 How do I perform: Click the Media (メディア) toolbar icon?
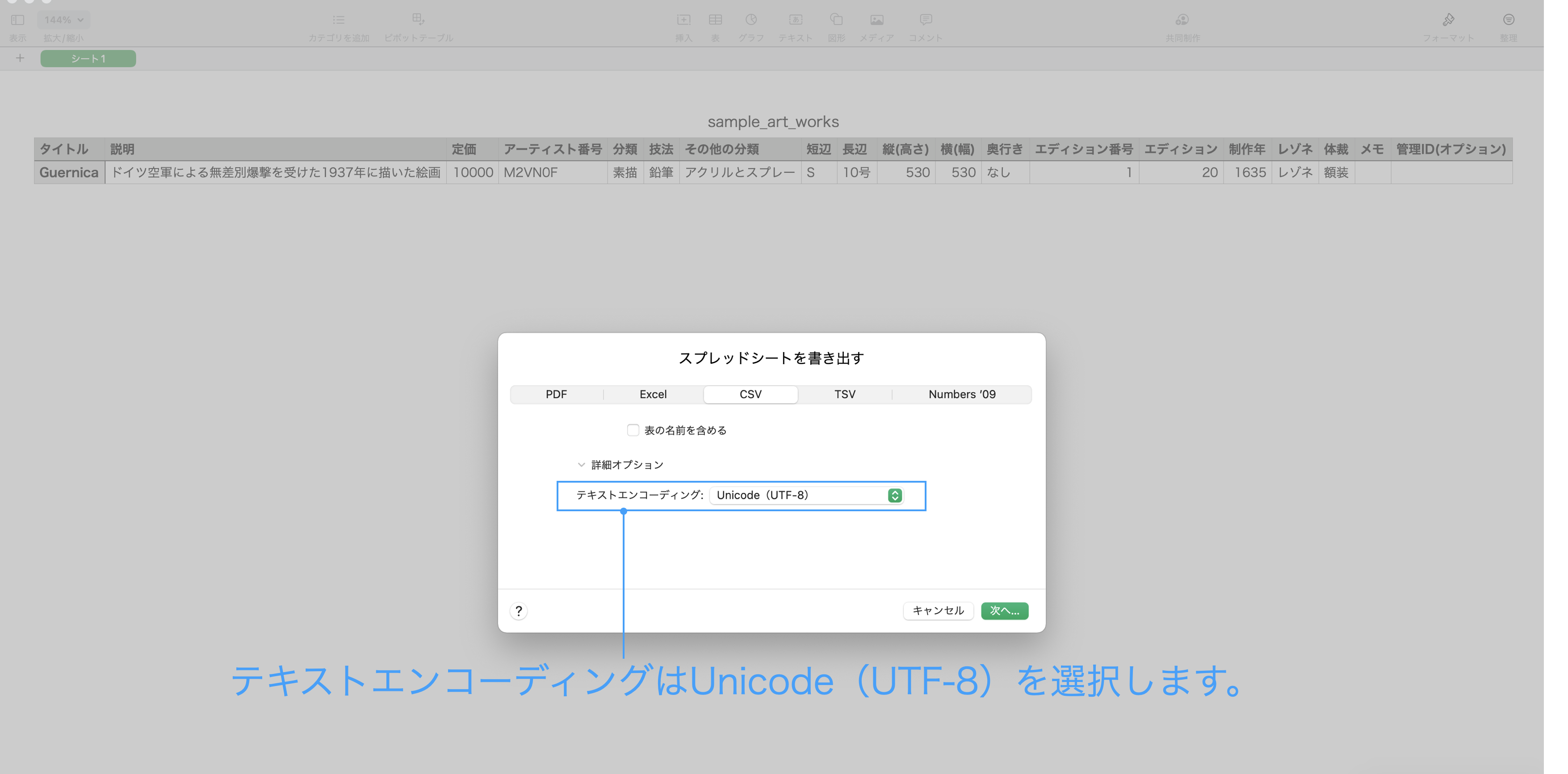coord(876,20)
